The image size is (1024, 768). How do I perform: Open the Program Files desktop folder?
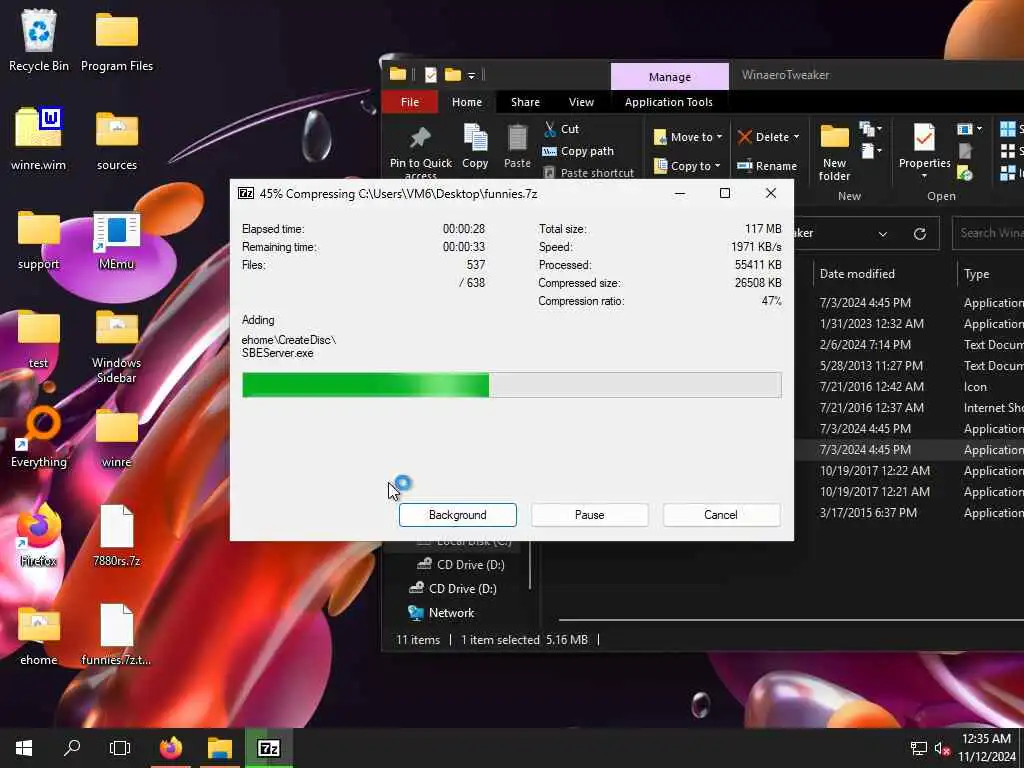[x=117, y=40]
